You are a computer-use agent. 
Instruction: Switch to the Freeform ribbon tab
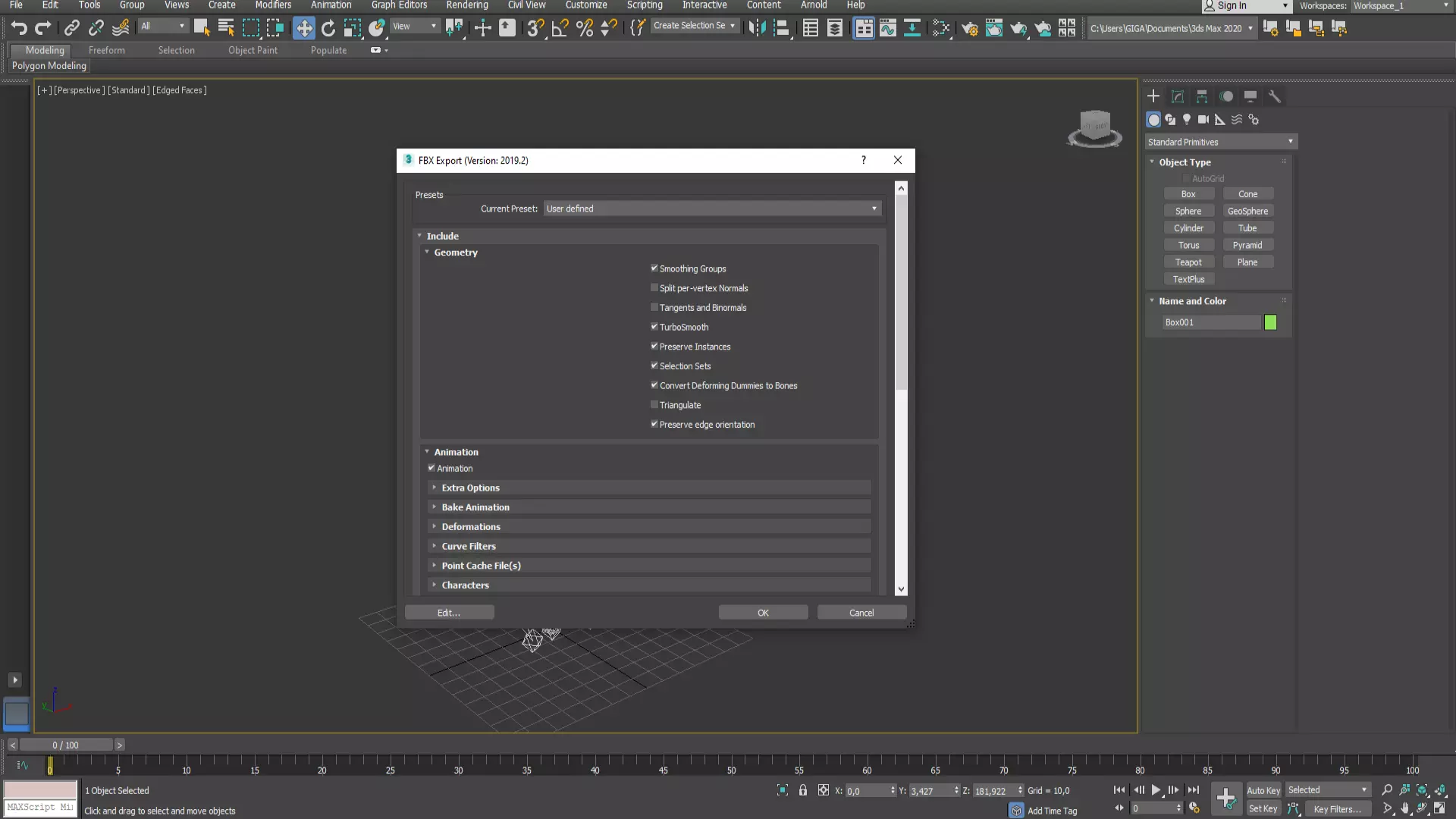(106, 50)
